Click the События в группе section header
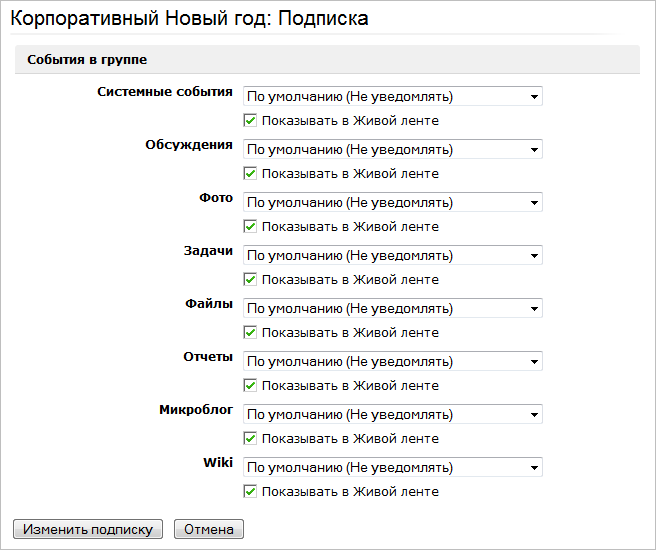This screenshot has height=550, width=656. click(88, 60)
